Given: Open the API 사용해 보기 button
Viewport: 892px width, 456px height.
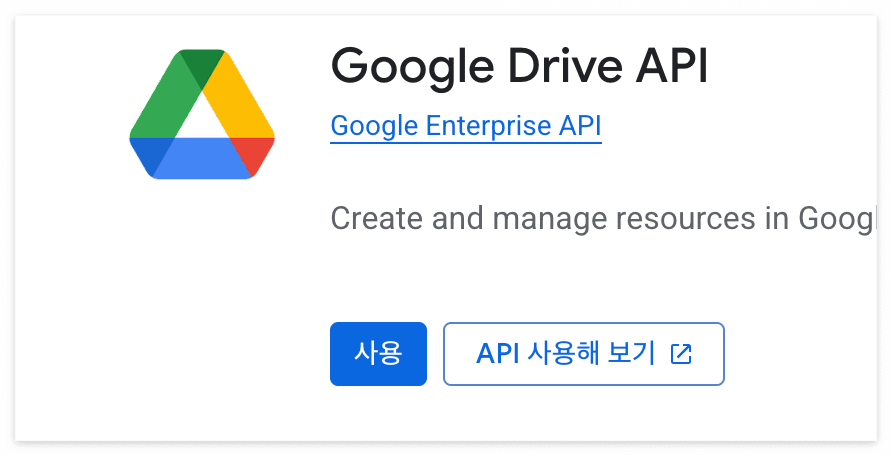Looking at the screenshot, I should click(584, 354).
